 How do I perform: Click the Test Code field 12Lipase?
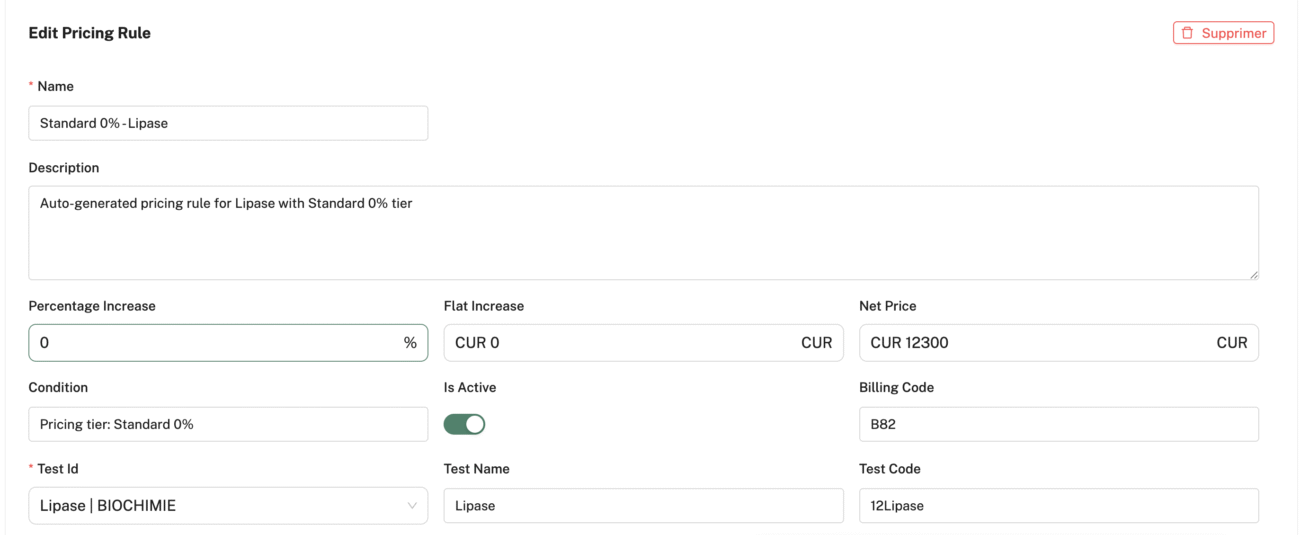tap(1059, 506)
